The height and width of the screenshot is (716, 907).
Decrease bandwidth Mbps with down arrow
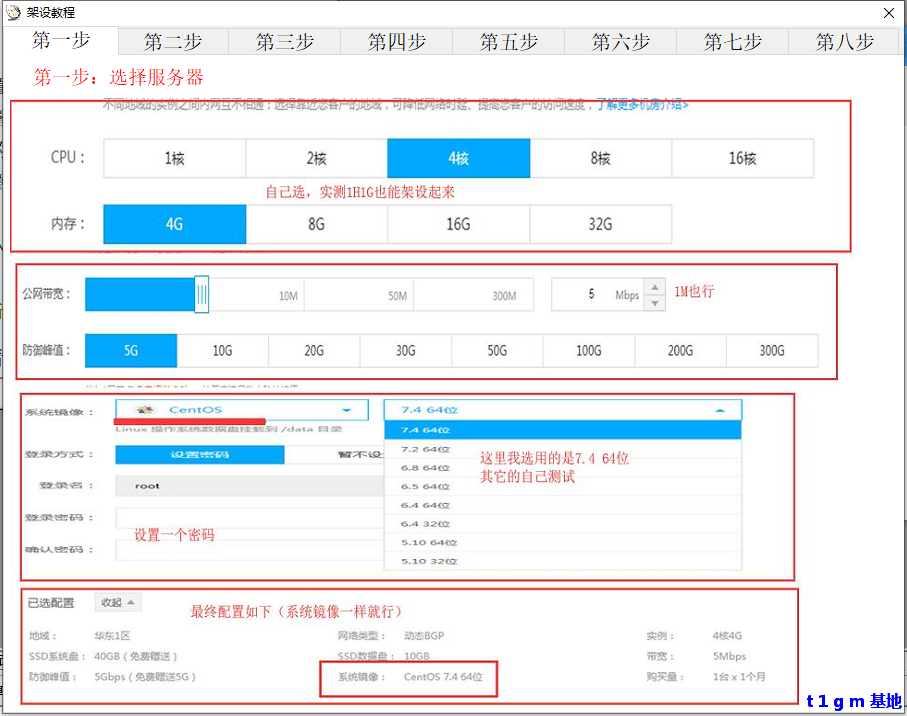point(655,302)
